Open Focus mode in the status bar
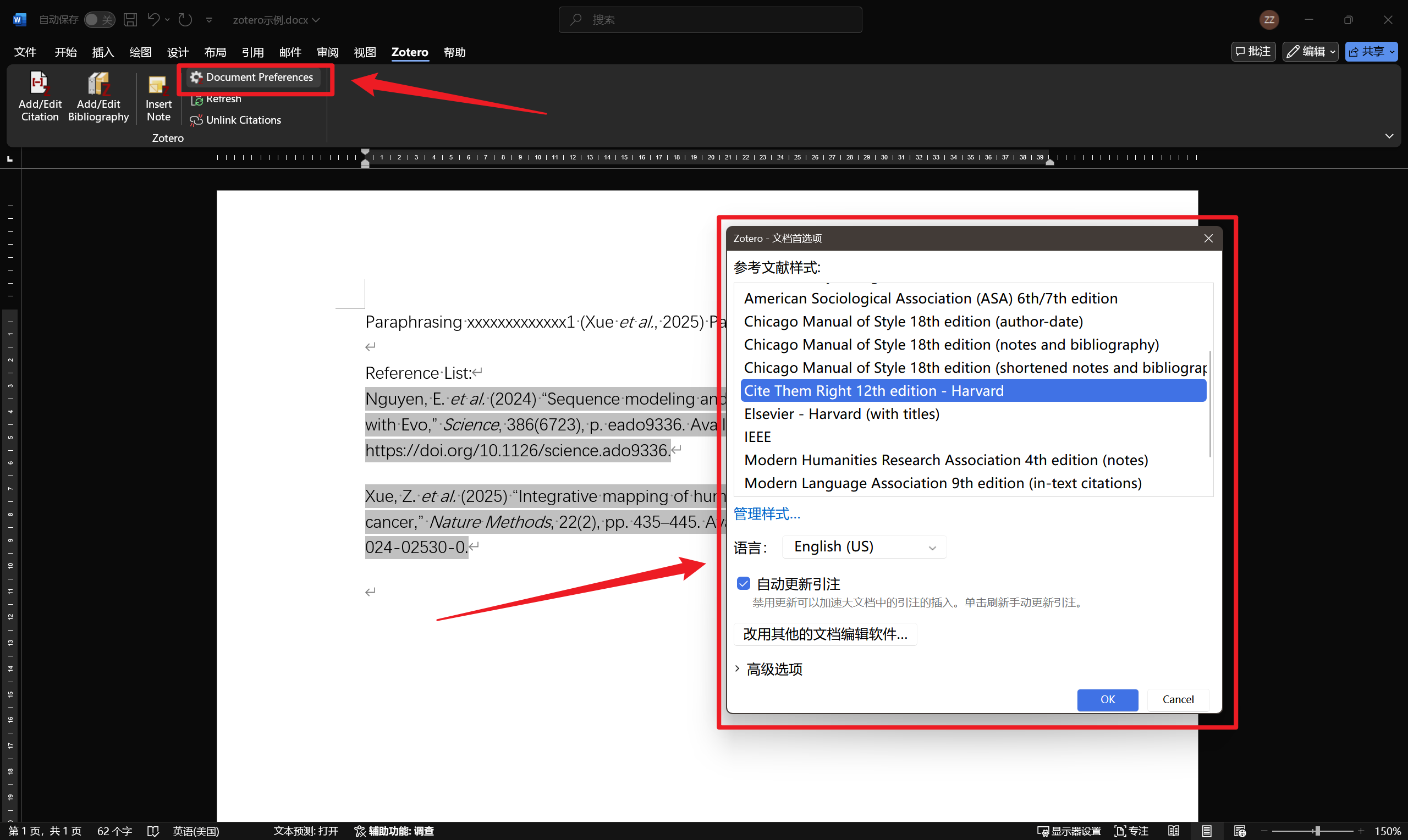1408x840 pixels. tap(1131, 830)
